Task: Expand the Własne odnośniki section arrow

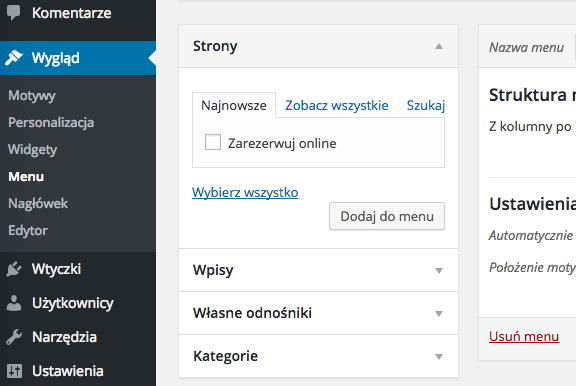Action: tap(439, 314)
